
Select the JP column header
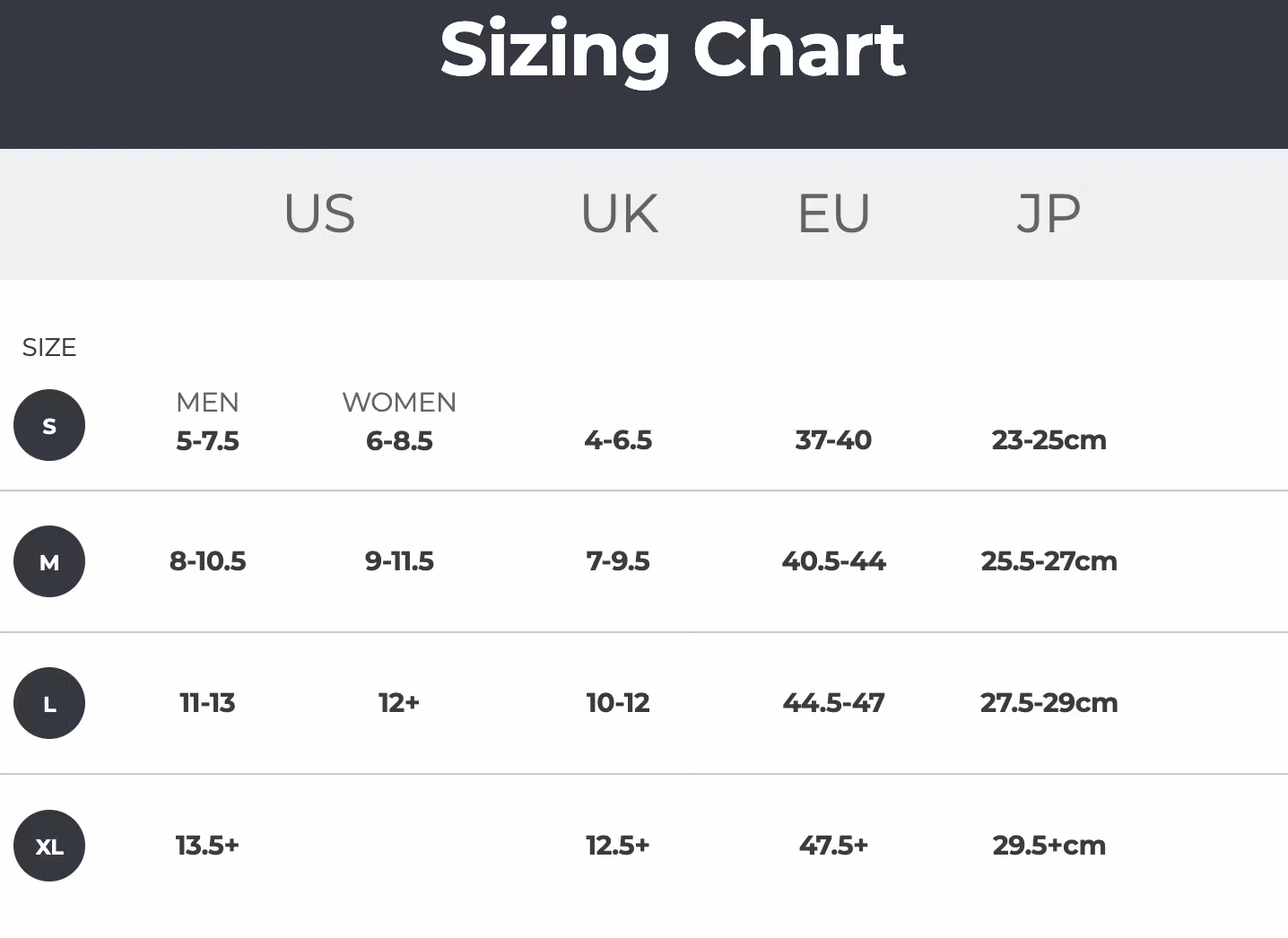pos(1049,213)
